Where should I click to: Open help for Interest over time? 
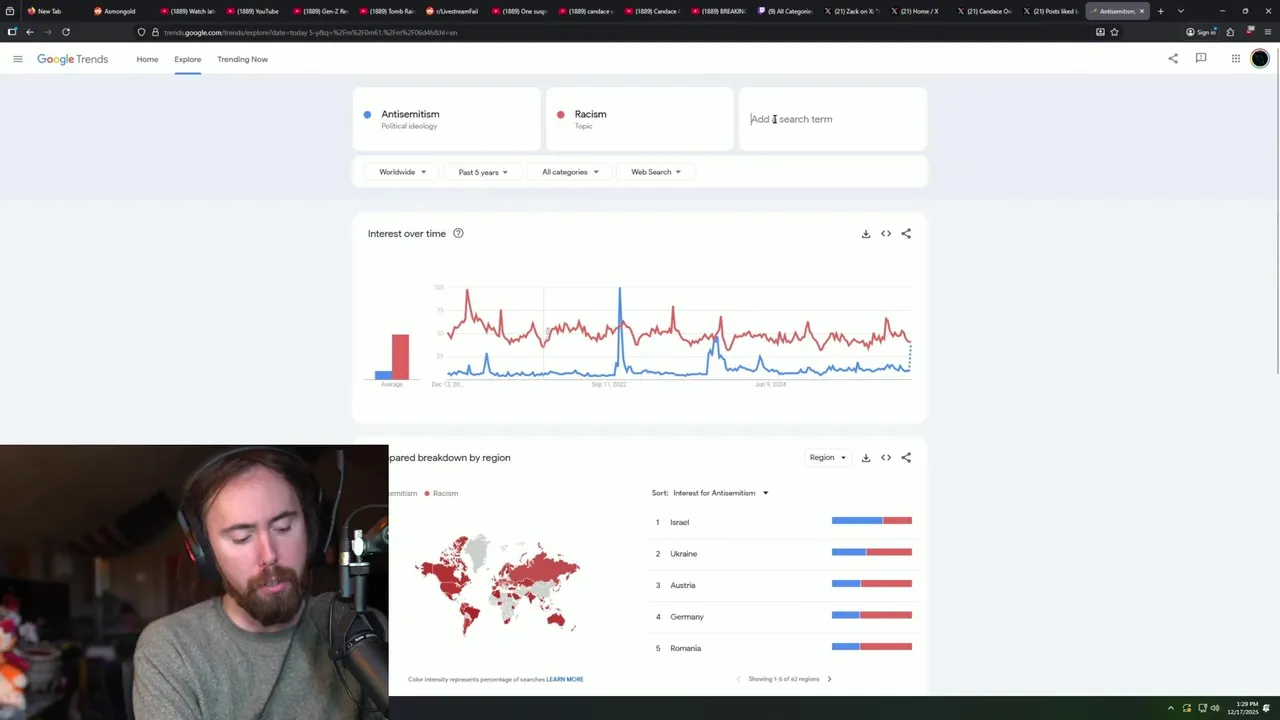click(x=458, y=234)
